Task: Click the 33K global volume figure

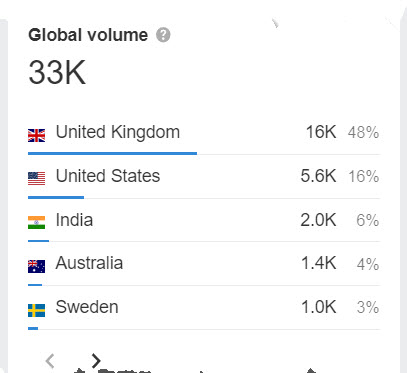Action: (x=57, y=72)
